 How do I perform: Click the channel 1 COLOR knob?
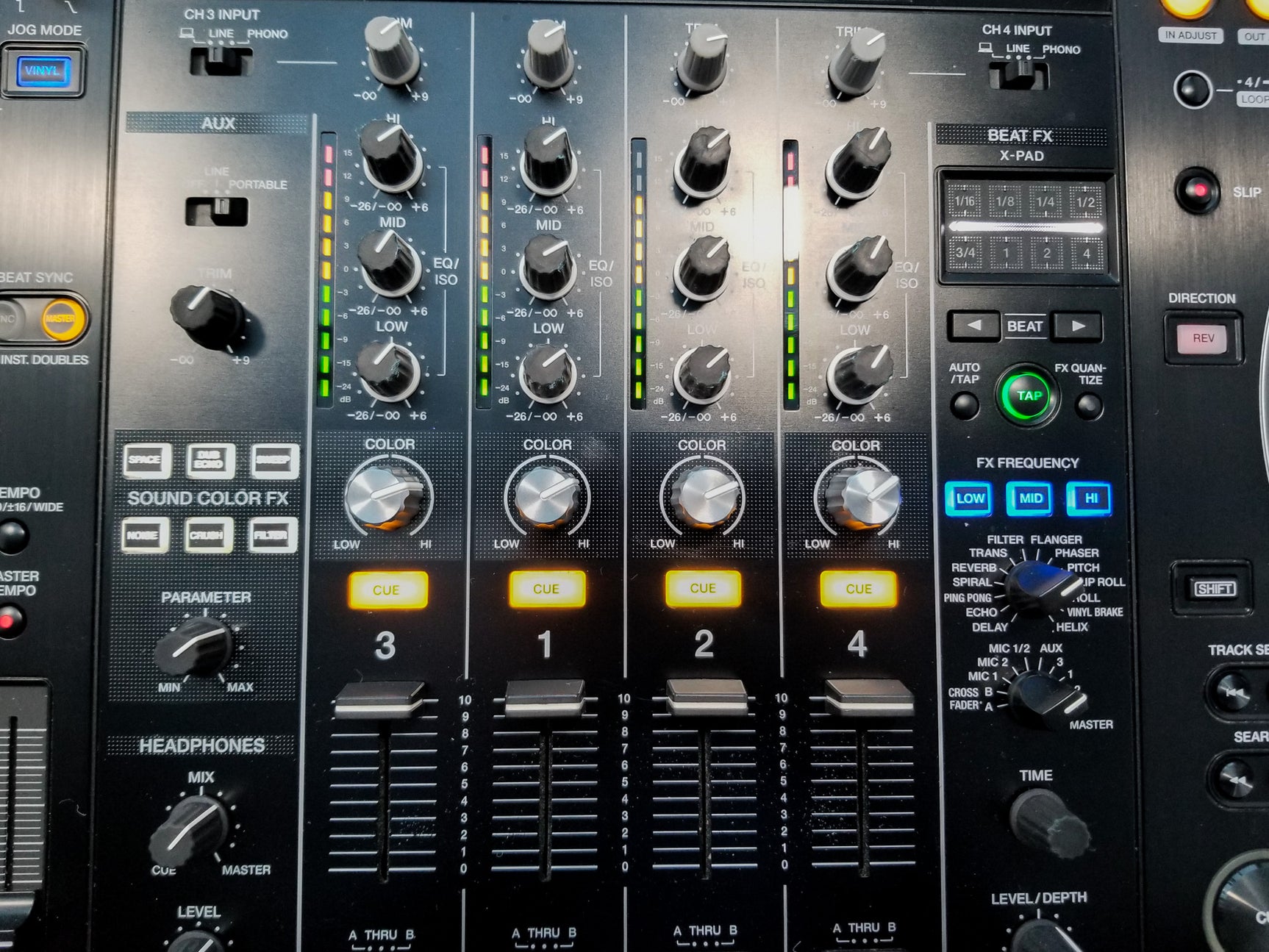click(x=547, y=497)
